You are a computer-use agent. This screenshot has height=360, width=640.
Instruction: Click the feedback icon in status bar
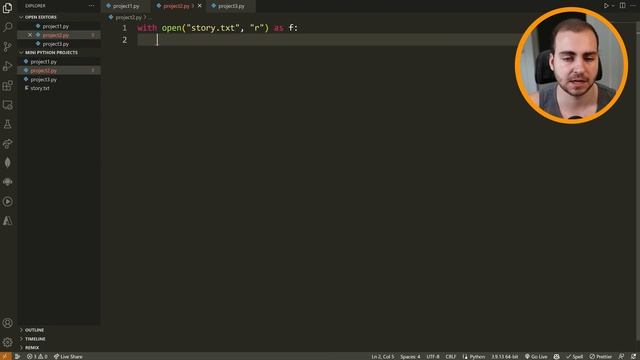pos(621,356)
